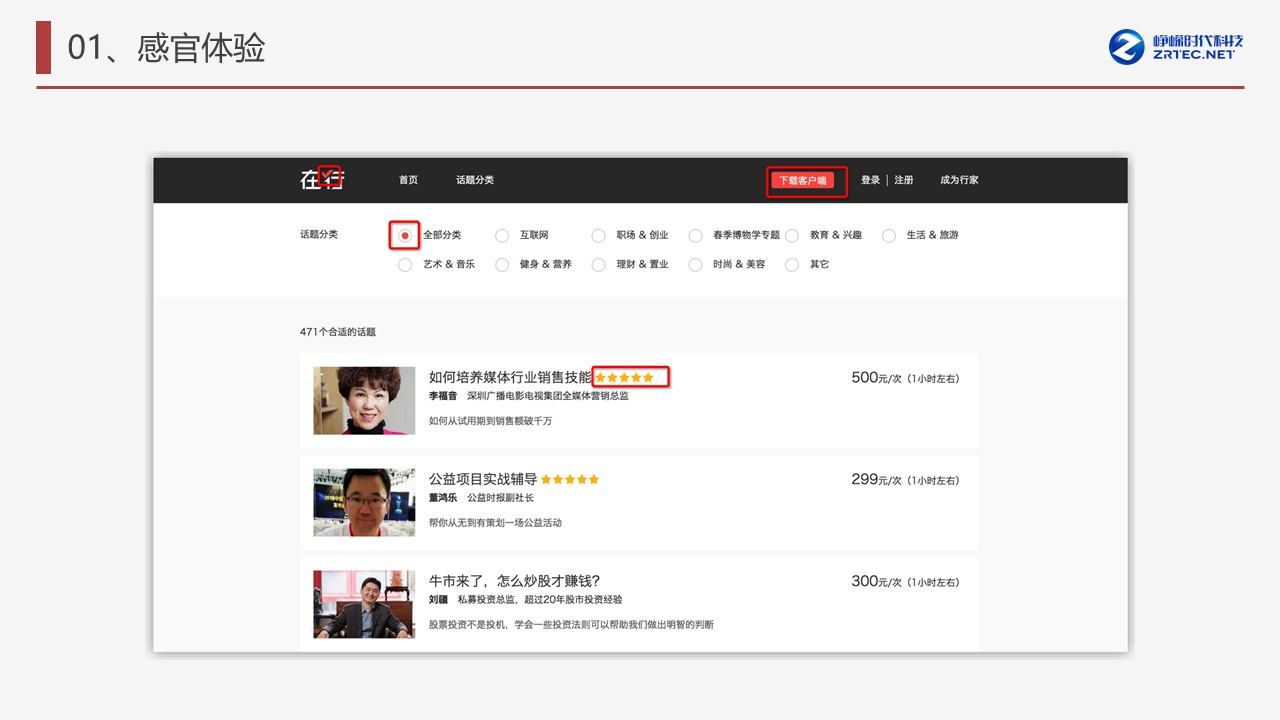1280x720 pixels.
Task: Click star rating beside 公益项目实战辅导
Action: 570,480
